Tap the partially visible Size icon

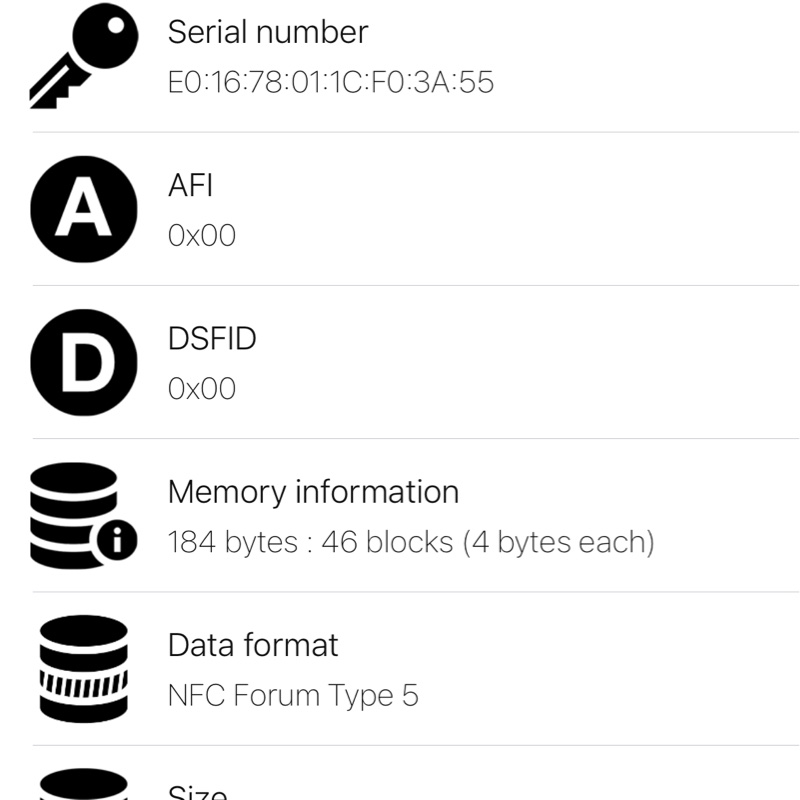click(84, 785)
